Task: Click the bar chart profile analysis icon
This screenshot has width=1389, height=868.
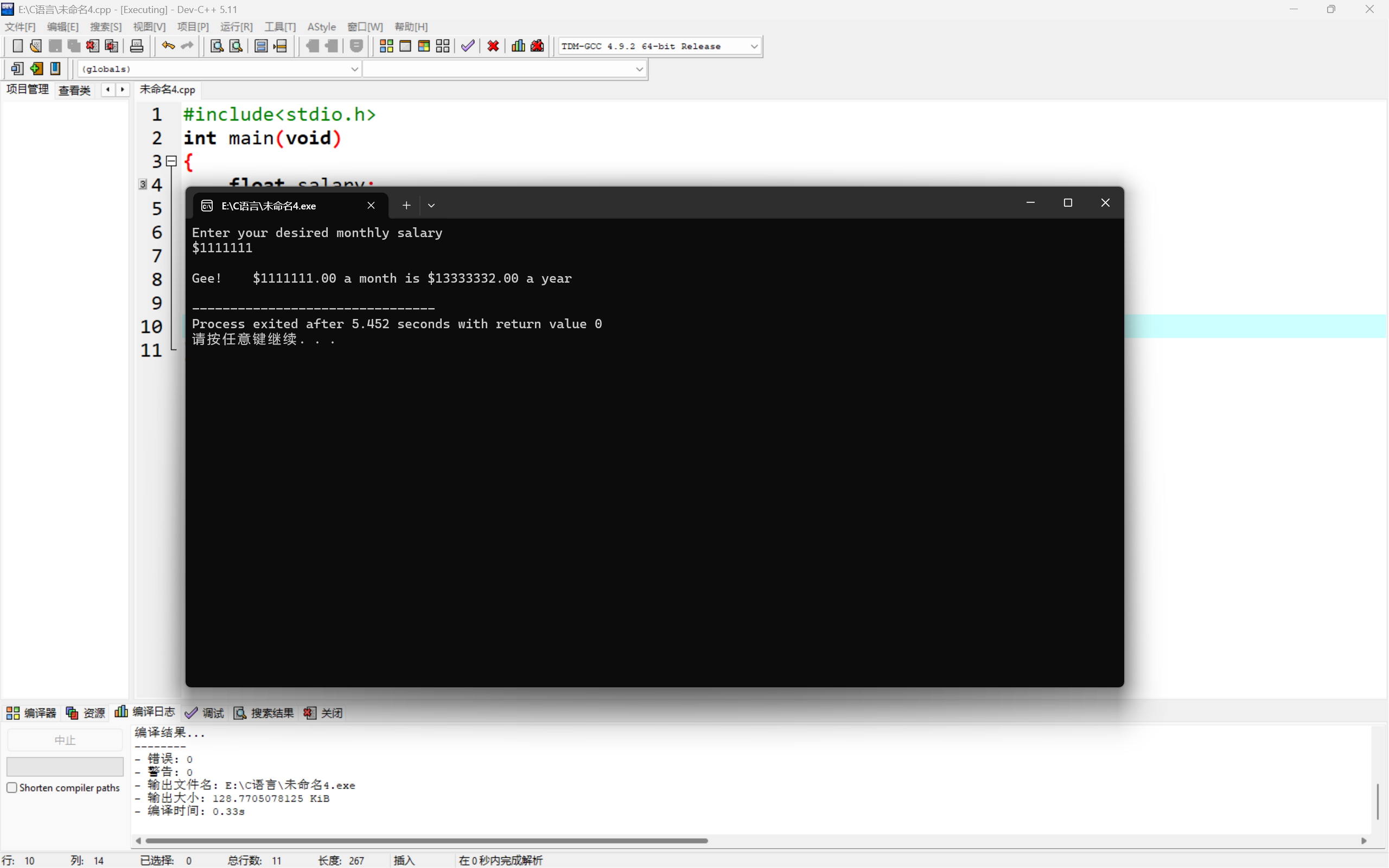Action: (x=518, y=46)
